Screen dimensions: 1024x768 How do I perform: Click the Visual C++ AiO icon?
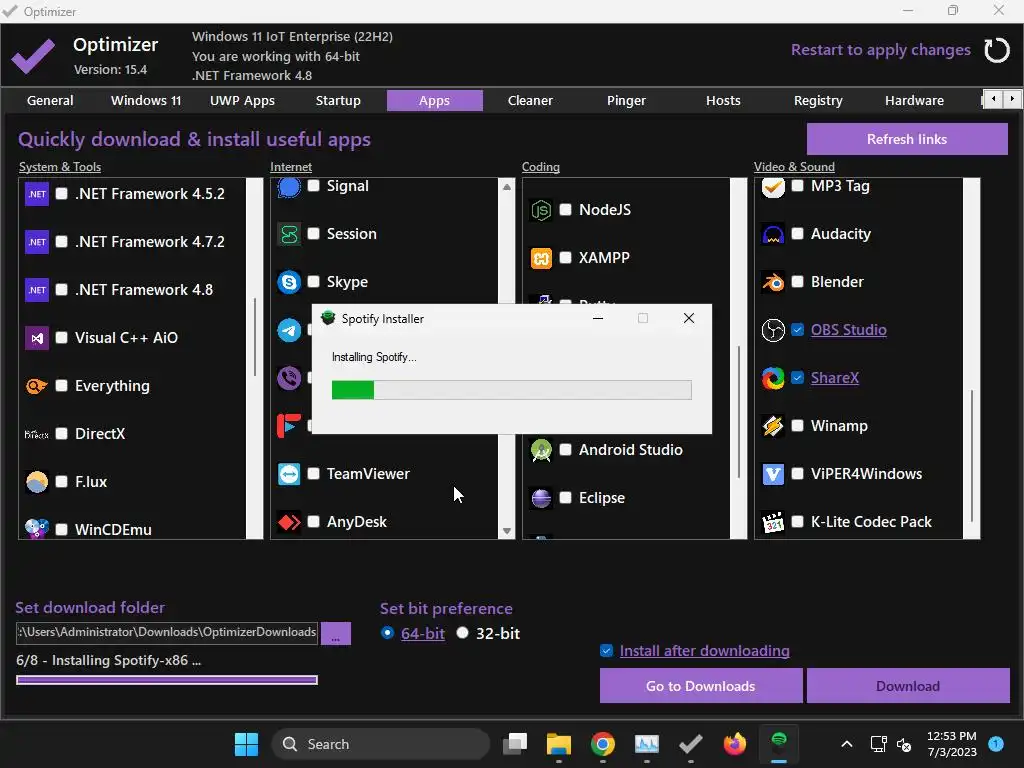(x=37, y=338)
